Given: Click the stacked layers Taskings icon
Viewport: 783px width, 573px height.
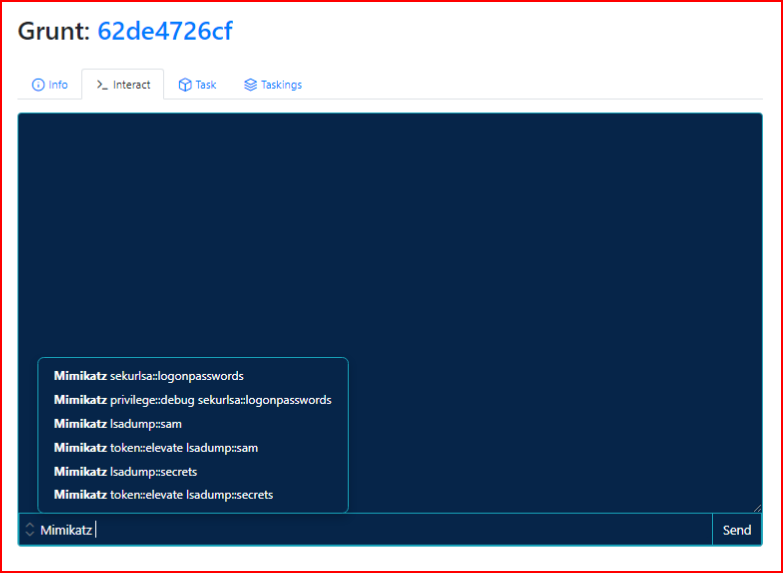Looking at the screenshot, I should click(x=250, y=85).
